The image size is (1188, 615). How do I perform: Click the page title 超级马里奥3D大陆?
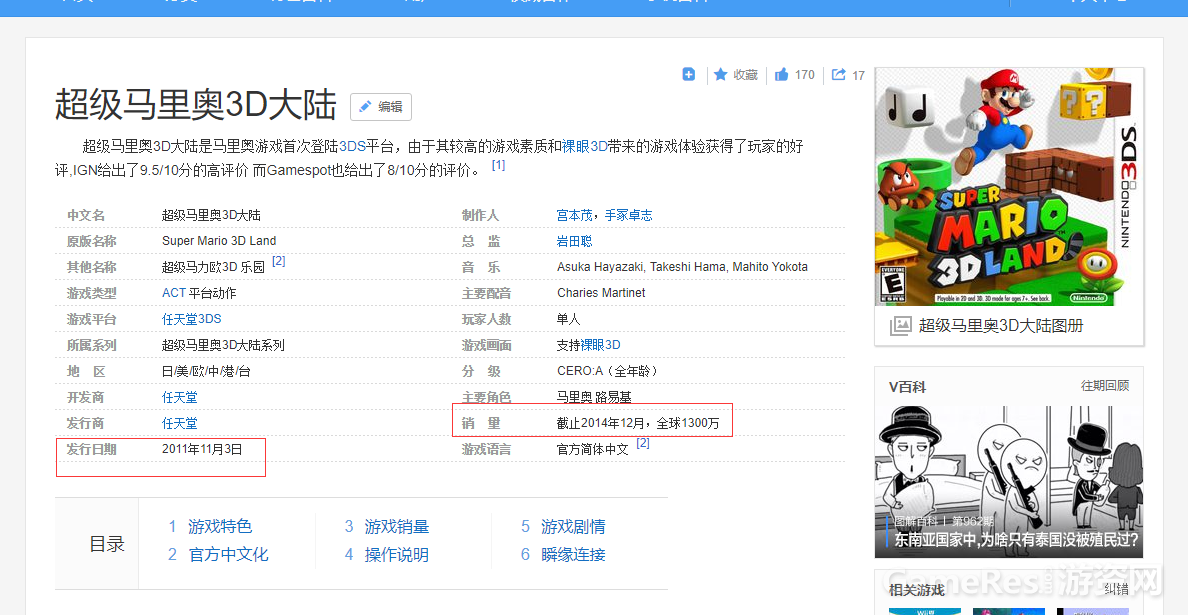[x=195, y=105]
